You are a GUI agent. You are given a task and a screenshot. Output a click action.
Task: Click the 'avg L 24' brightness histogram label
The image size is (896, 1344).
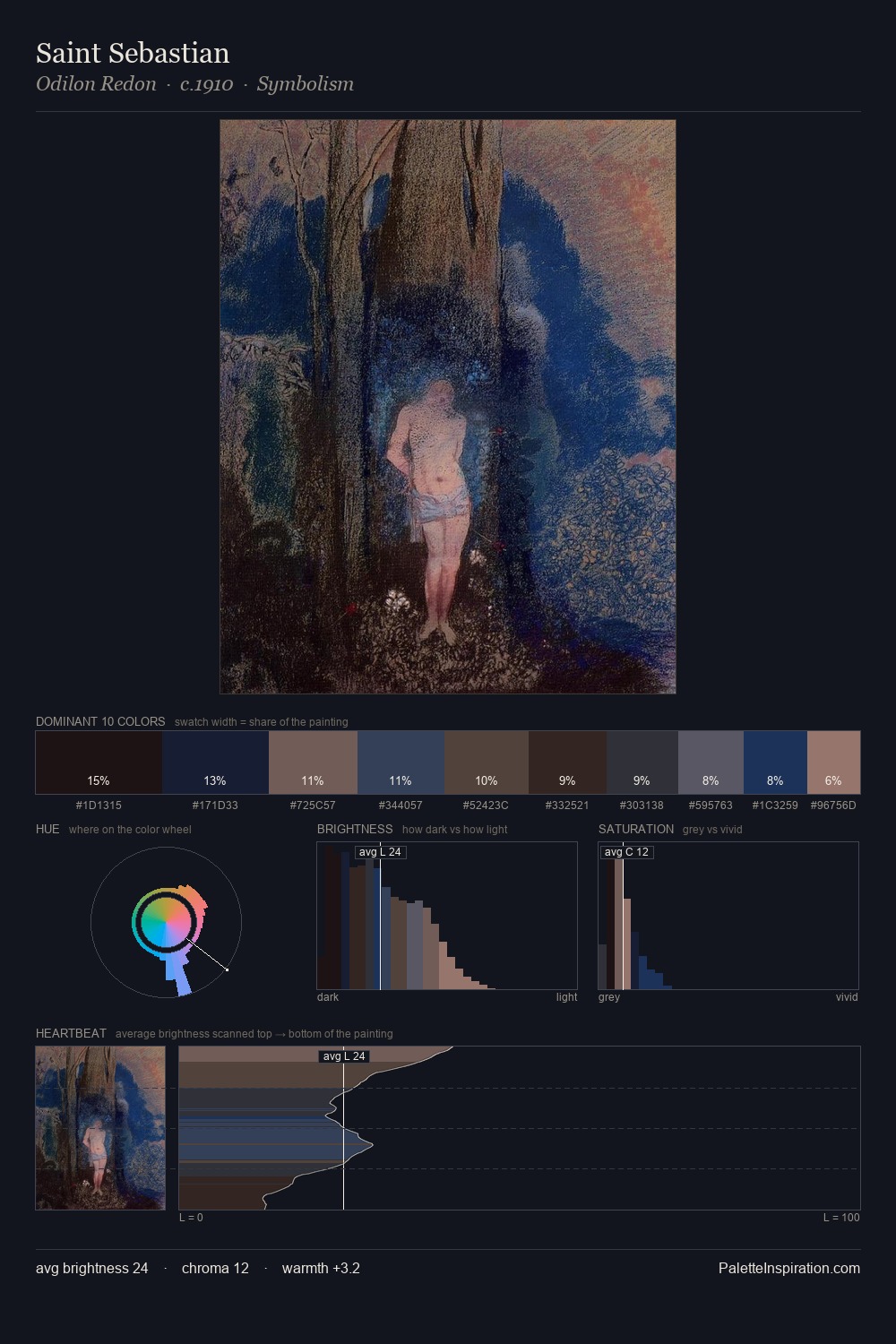[380, 852]
